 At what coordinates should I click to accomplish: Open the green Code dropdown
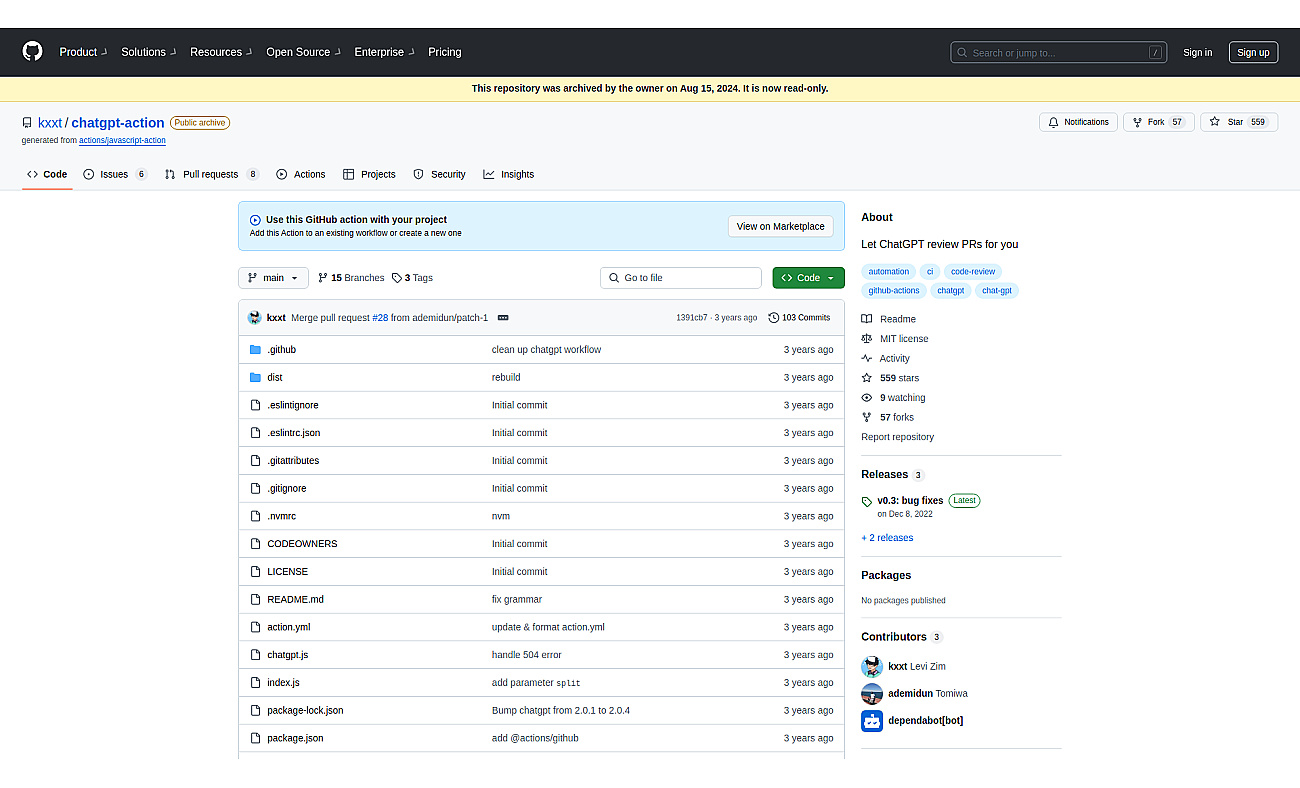(x=808, y=278)
